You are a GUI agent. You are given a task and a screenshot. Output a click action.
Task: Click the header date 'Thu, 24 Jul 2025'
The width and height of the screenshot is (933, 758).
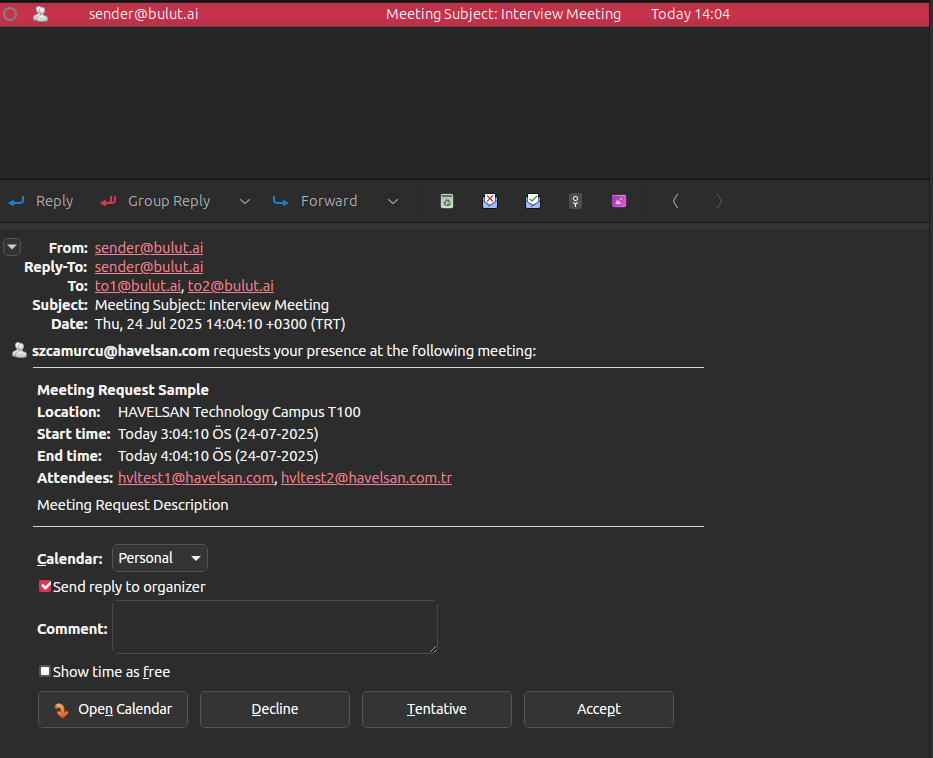pyautogui.click(x=149, y=324)
